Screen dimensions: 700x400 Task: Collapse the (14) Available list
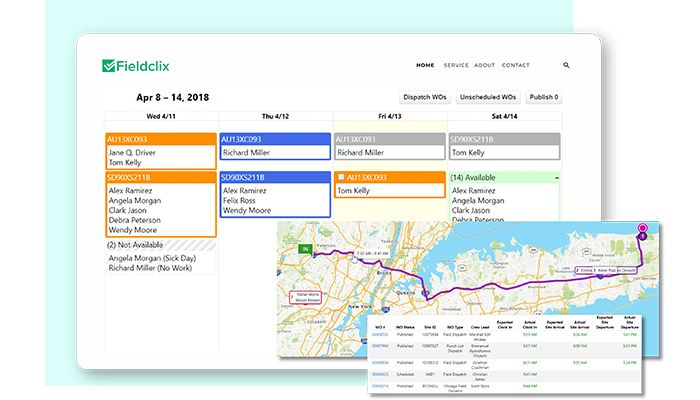coord(556,177)
